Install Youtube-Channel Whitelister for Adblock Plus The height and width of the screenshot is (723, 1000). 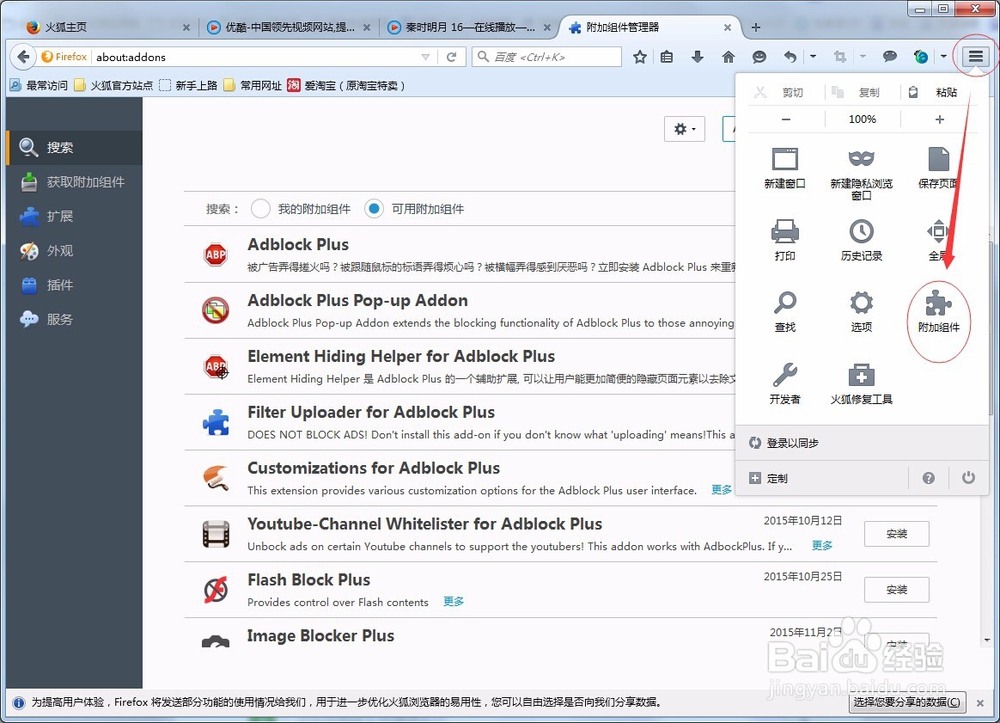point(897,534)
